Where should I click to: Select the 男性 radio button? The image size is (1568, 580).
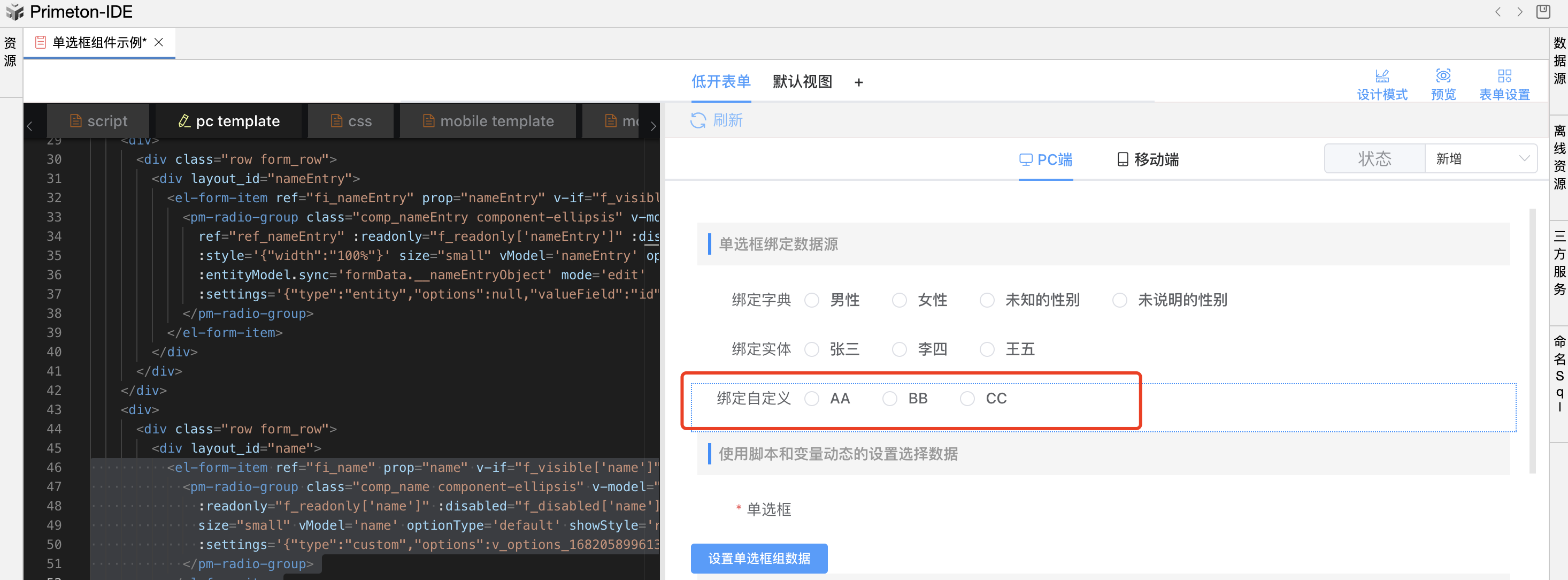pyautogui.click(x=811, y=300)
